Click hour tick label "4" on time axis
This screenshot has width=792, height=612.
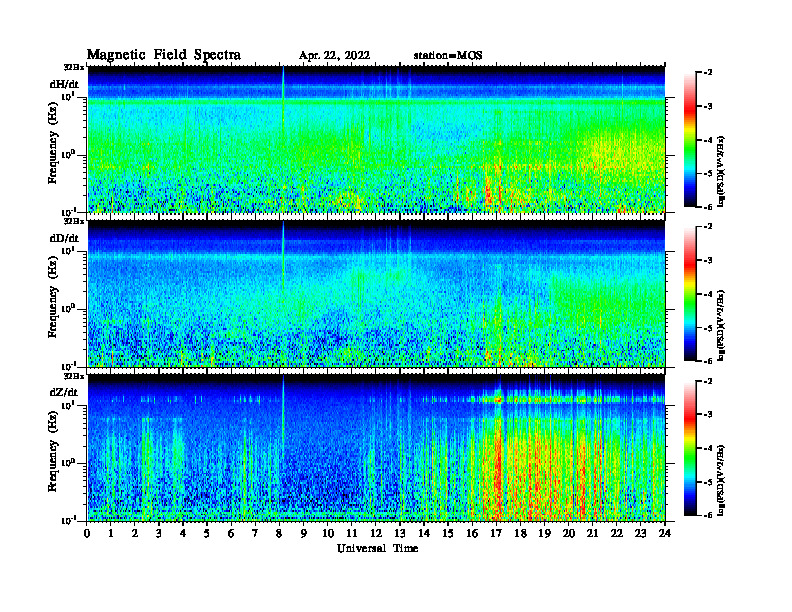tap(183, 533)
